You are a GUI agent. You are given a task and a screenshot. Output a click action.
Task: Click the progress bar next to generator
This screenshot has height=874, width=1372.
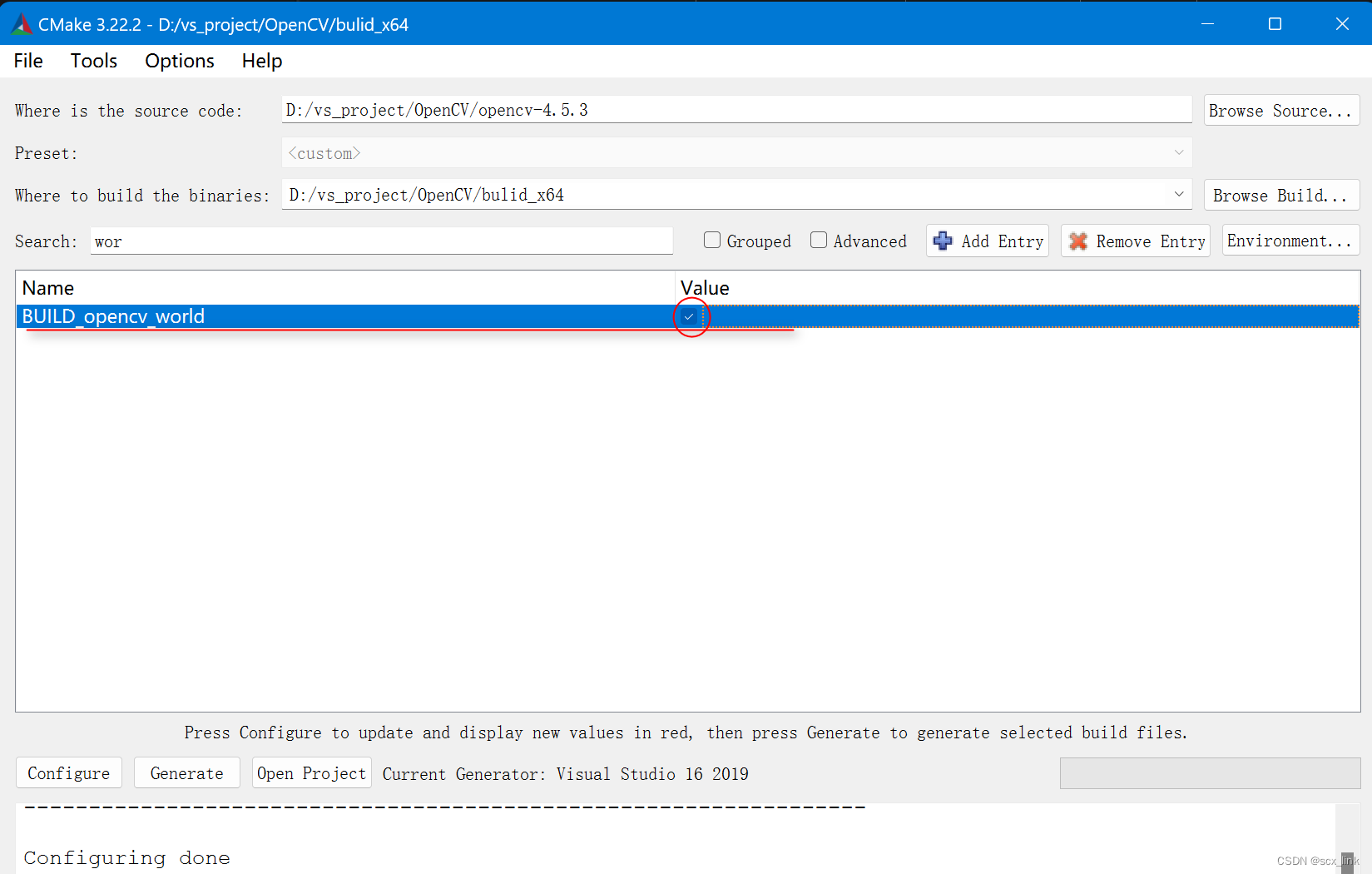1210,773
